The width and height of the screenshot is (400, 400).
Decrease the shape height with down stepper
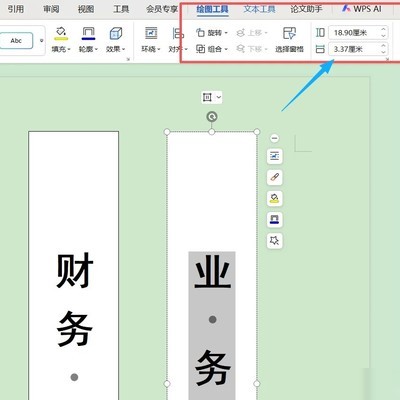click(383, 36)
